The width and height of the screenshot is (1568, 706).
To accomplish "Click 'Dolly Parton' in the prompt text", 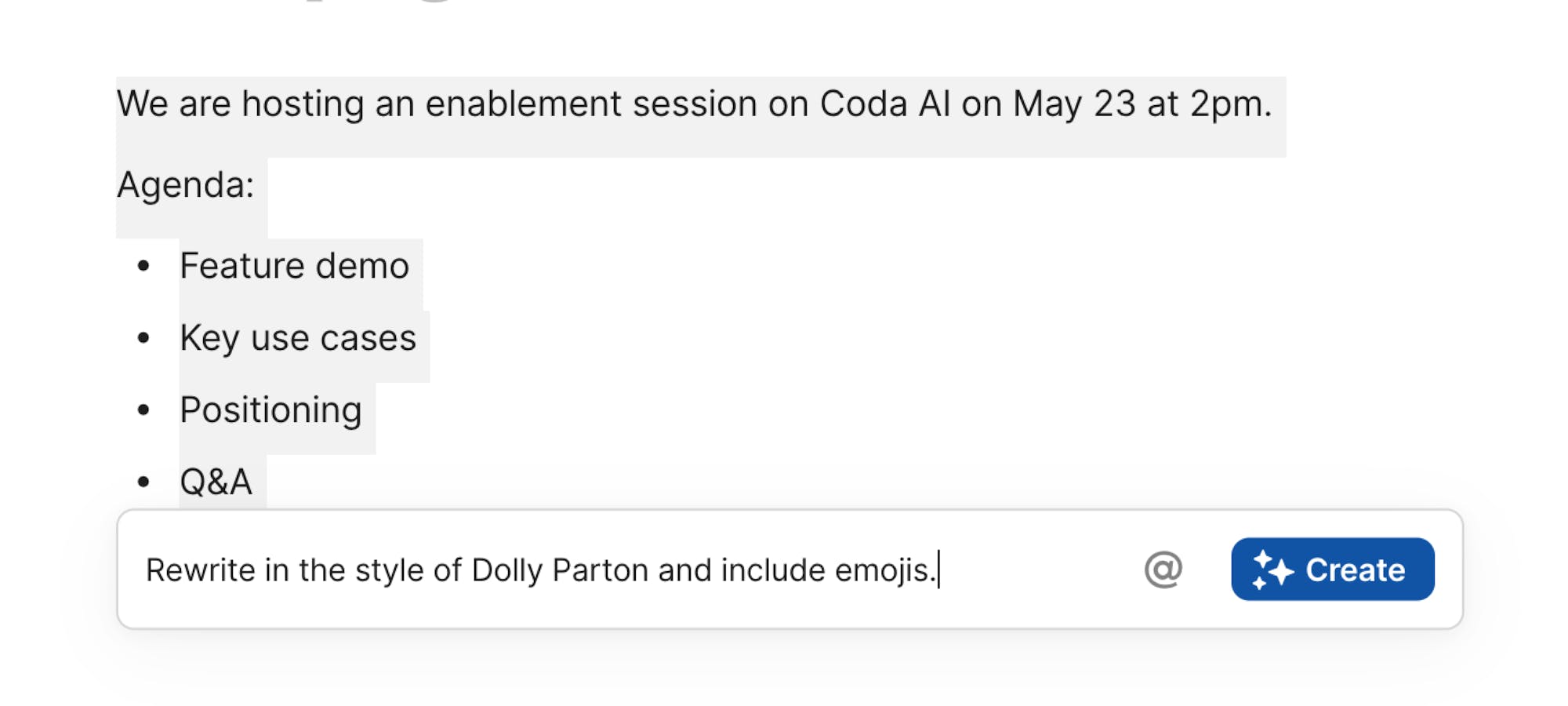I will 560,570.
